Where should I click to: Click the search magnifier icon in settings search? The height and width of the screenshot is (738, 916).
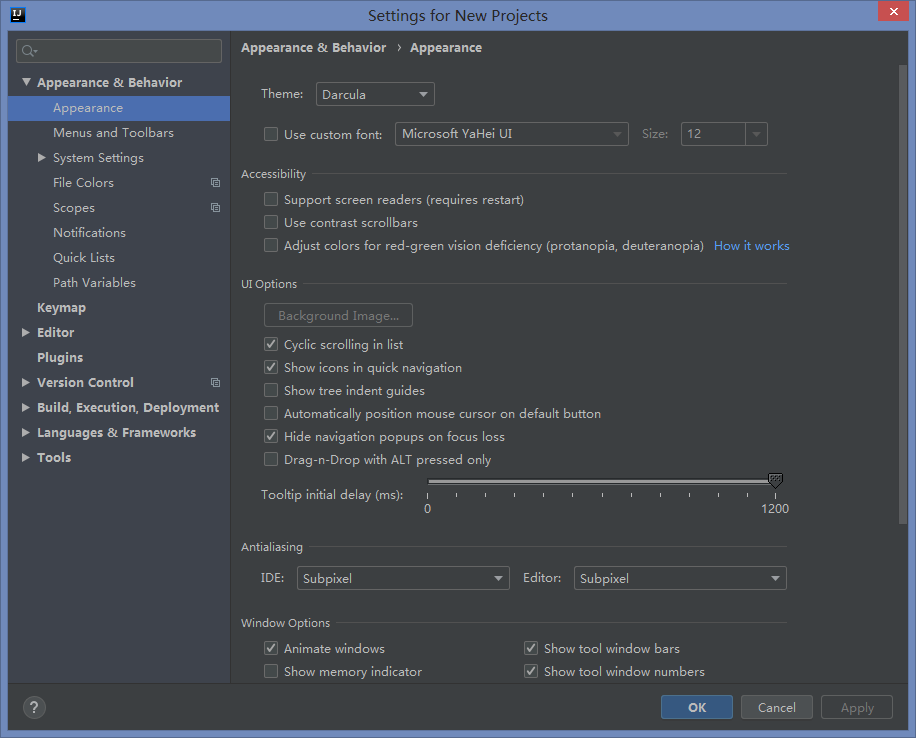pos(28,51)
